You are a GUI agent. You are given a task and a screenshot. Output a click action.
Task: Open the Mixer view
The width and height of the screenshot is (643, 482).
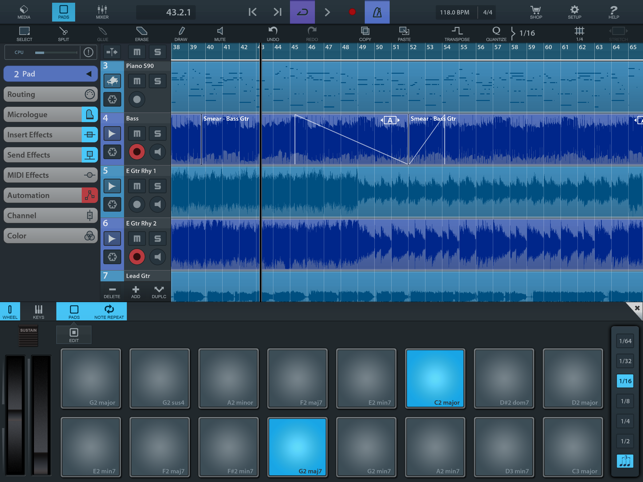[102, 12]
